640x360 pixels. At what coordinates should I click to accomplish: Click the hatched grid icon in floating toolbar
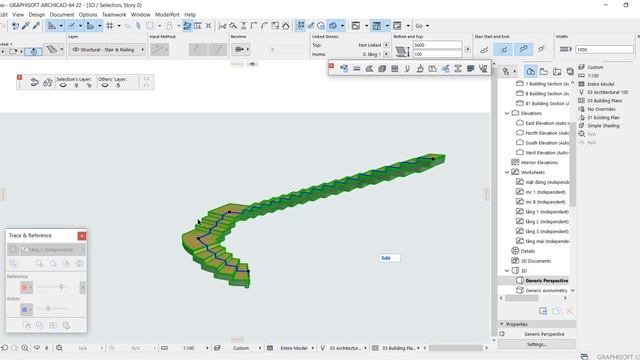pos(394,69)
